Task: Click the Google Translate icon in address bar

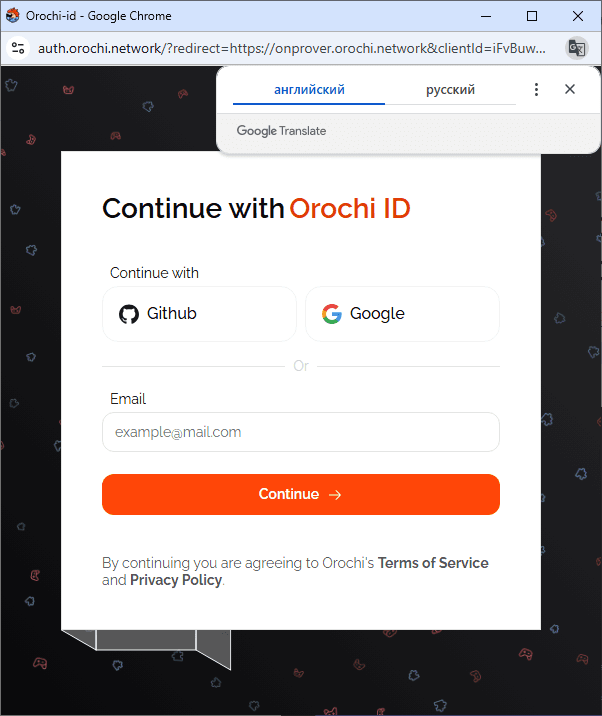Action: tap(577, 48)
